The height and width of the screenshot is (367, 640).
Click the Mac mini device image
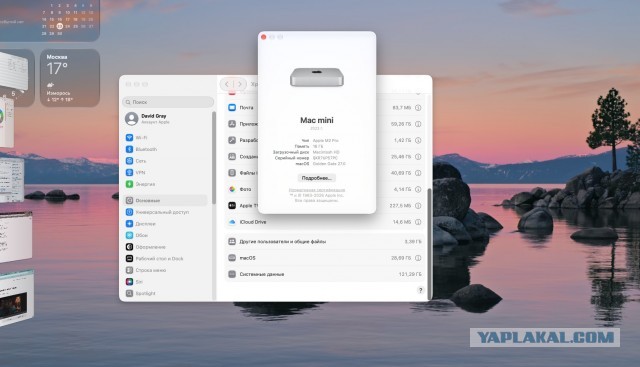click(317, 77)
